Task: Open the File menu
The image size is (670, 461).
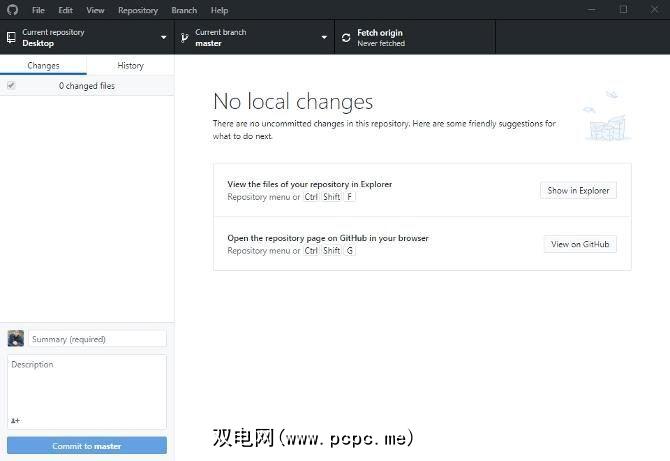Action: tap(38, 10)
